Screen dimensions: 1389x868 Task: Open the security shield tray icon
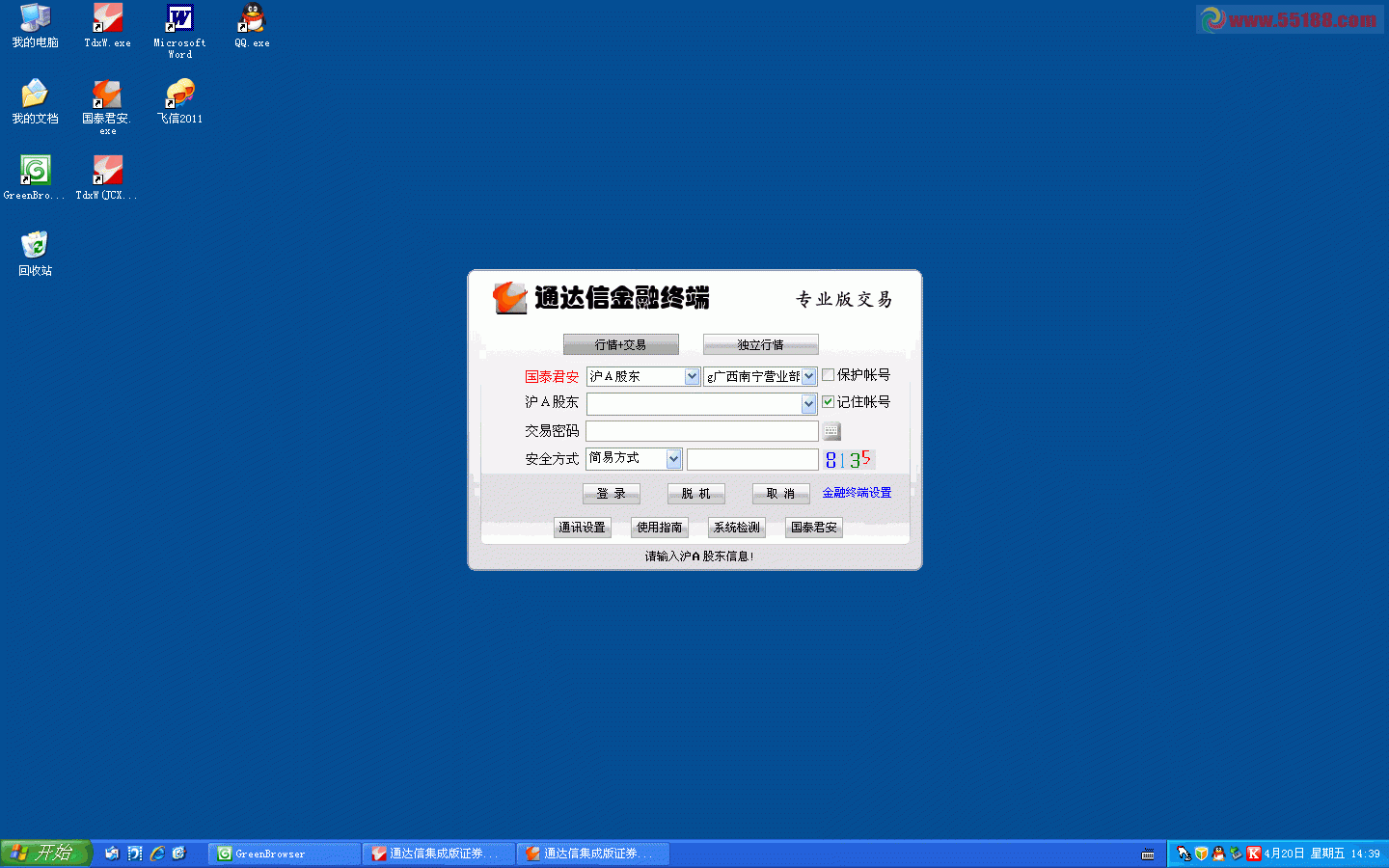point(1201,854)
